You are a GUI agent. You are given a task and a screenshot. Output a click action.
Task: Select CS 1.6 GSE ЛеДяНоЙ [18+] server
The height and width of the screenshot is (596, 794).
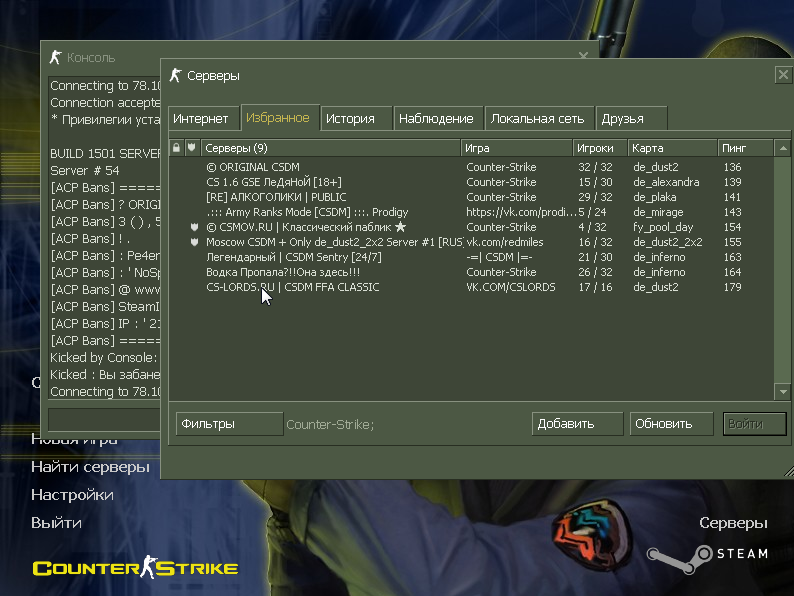(471, 182)
